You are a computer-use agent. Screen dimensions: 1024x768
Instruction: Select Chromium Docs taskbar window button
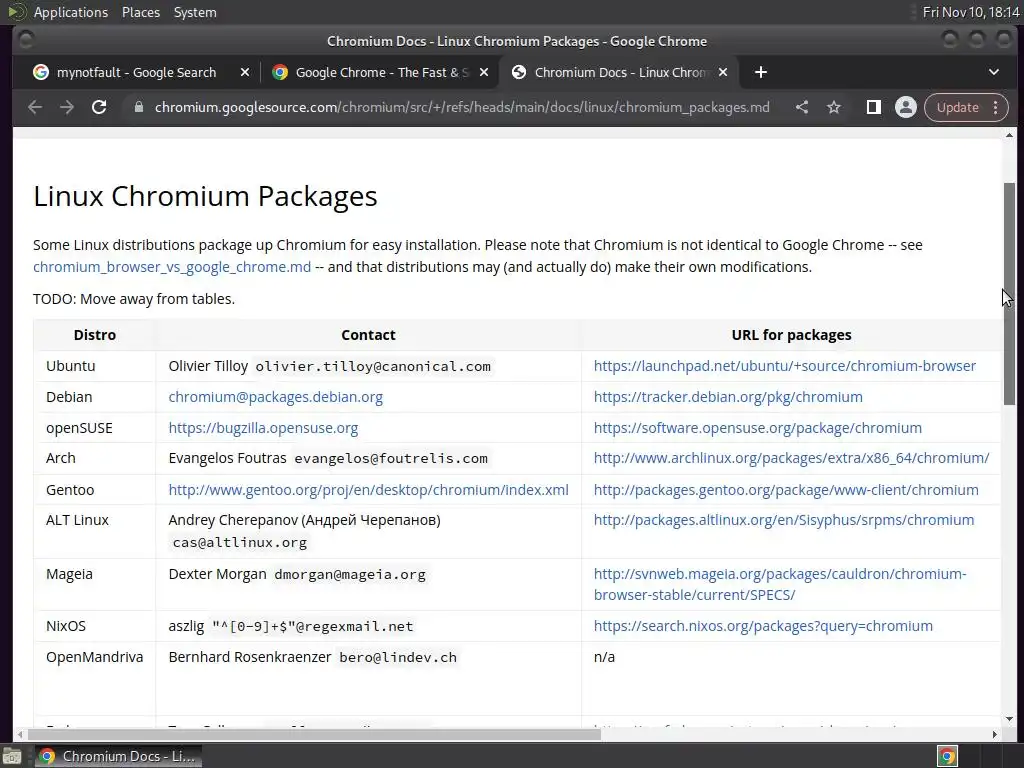(118, 756)
